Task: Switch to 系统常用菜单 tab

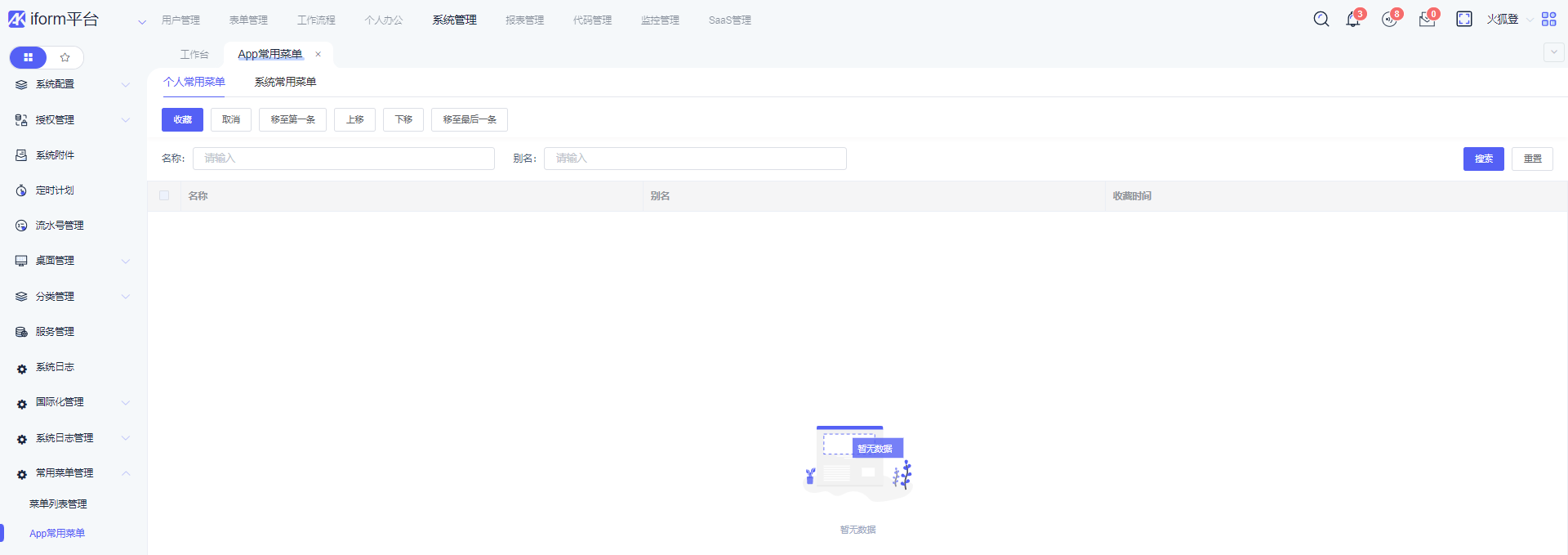Action: 285,82
